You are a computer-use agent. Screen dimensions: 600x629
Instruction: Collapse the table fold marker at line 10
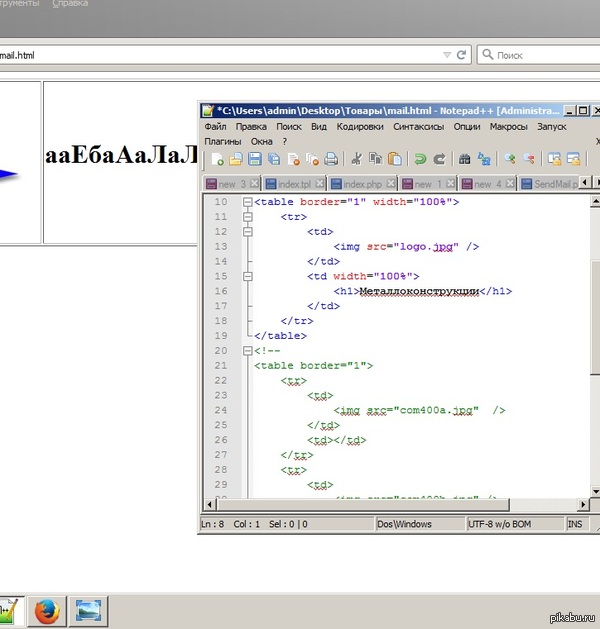point(247,202)
